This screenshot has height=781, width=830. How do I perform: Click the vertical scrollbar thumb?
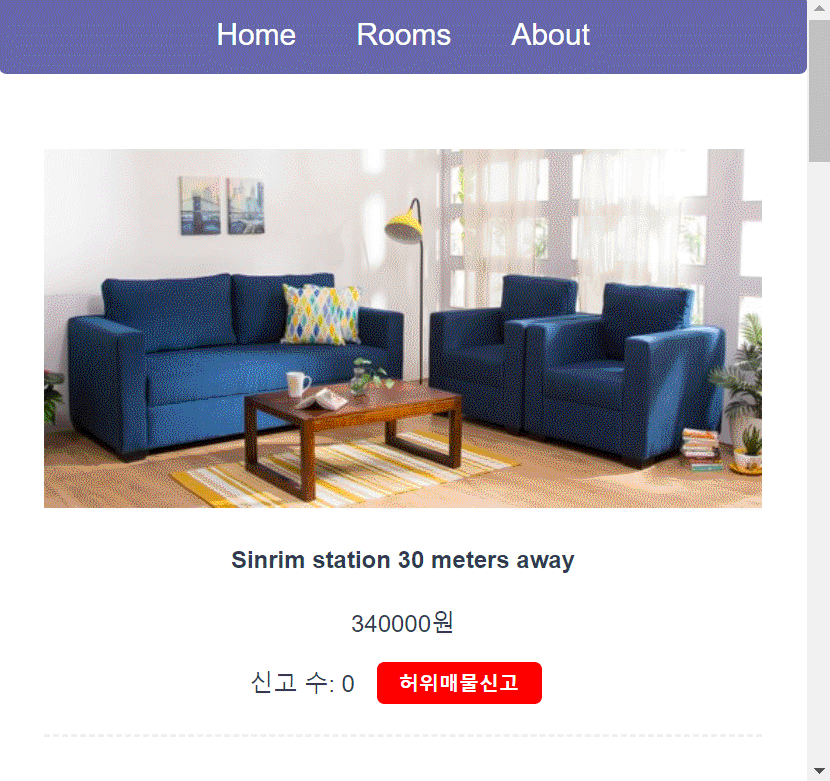(x=819, y=90)
